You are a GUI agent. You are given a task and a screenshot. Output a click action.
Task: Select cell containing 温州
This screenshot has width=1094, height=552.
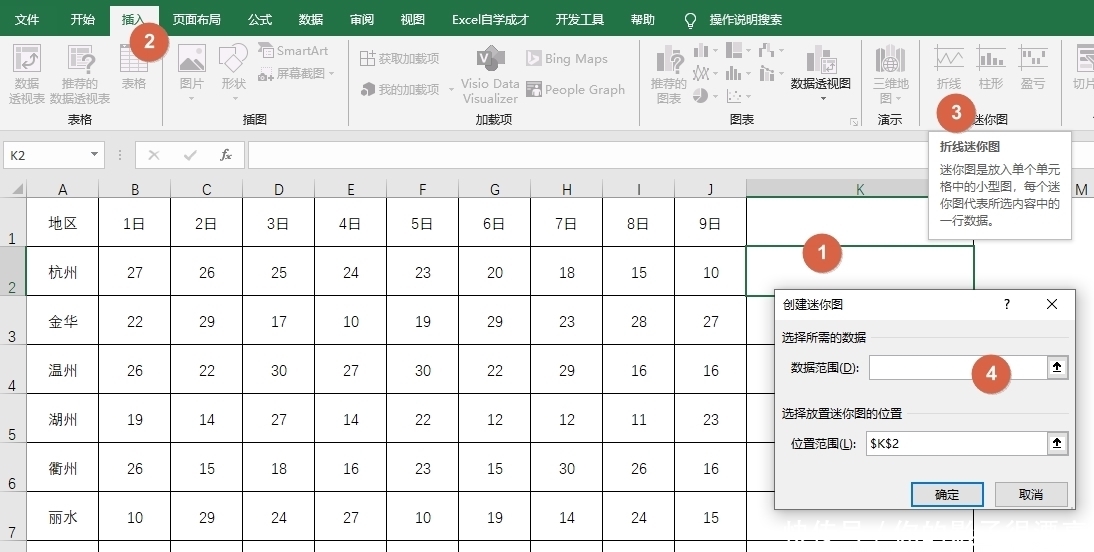point(63,370)
